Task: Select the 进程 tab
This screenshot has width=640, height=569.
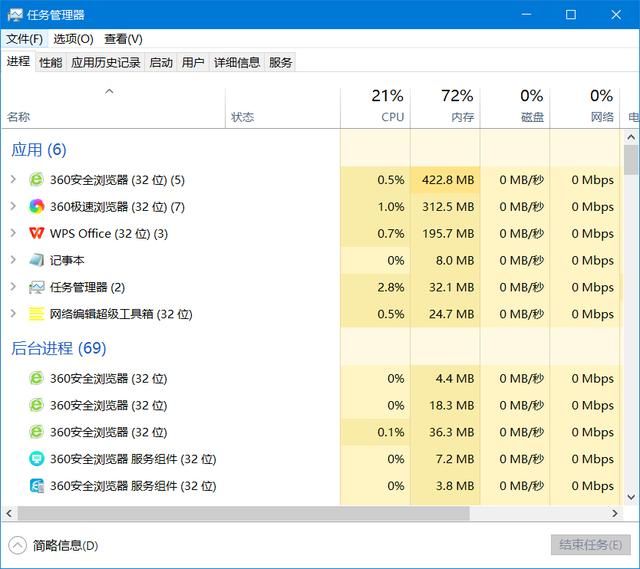Action: tap(18, 62)
